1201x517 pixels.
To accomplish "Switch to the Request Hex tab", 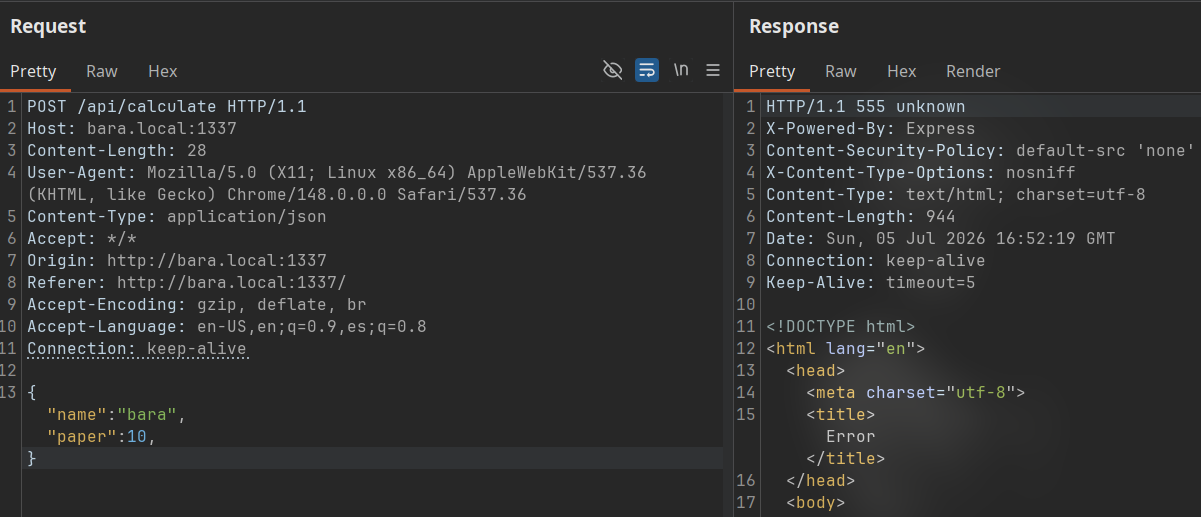I will 163,71.
